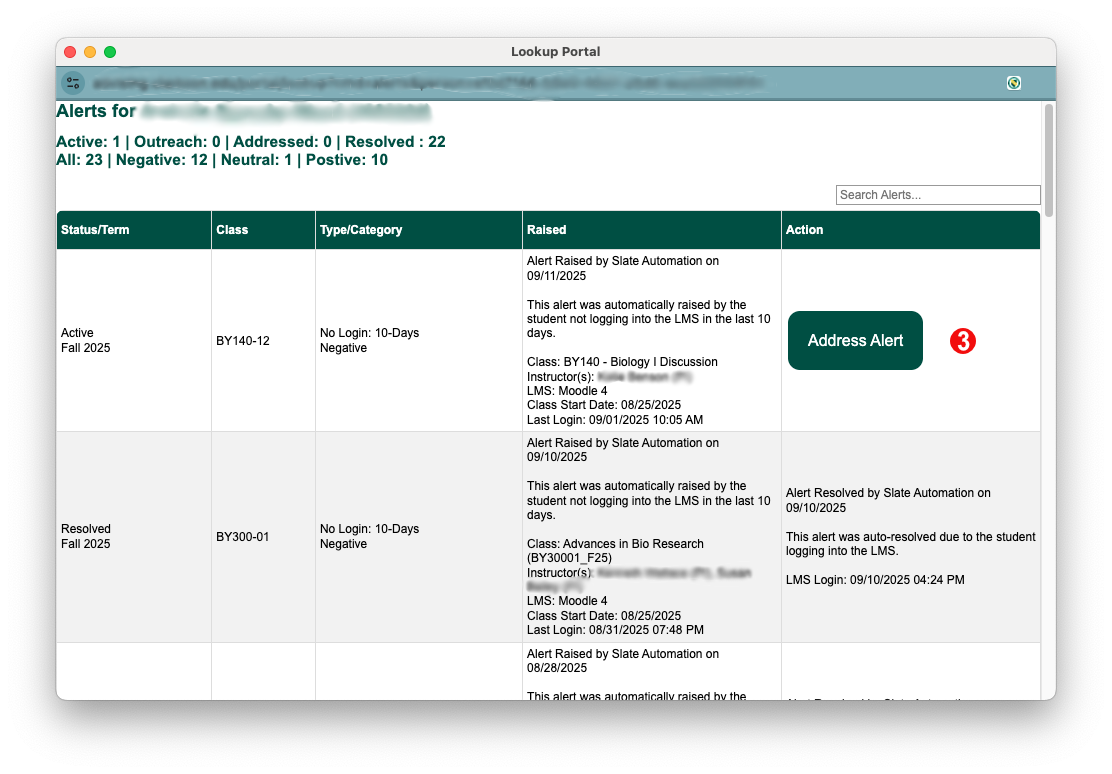
Task: Filter by Active: 1 alerts
Action: (x=88, y=142)
